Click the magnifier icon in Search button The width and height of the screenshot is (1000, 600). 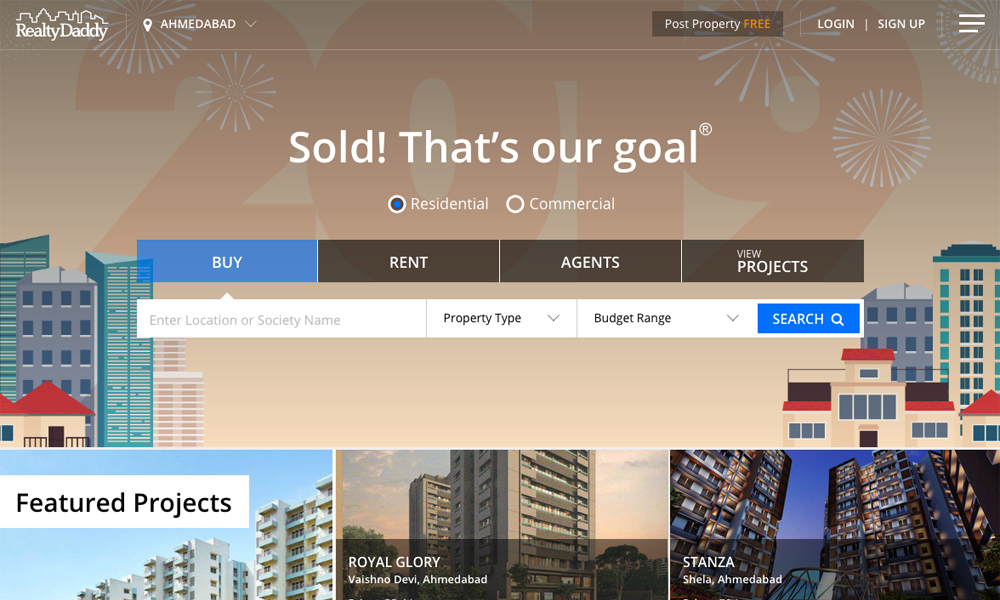[x=837, y=319]
